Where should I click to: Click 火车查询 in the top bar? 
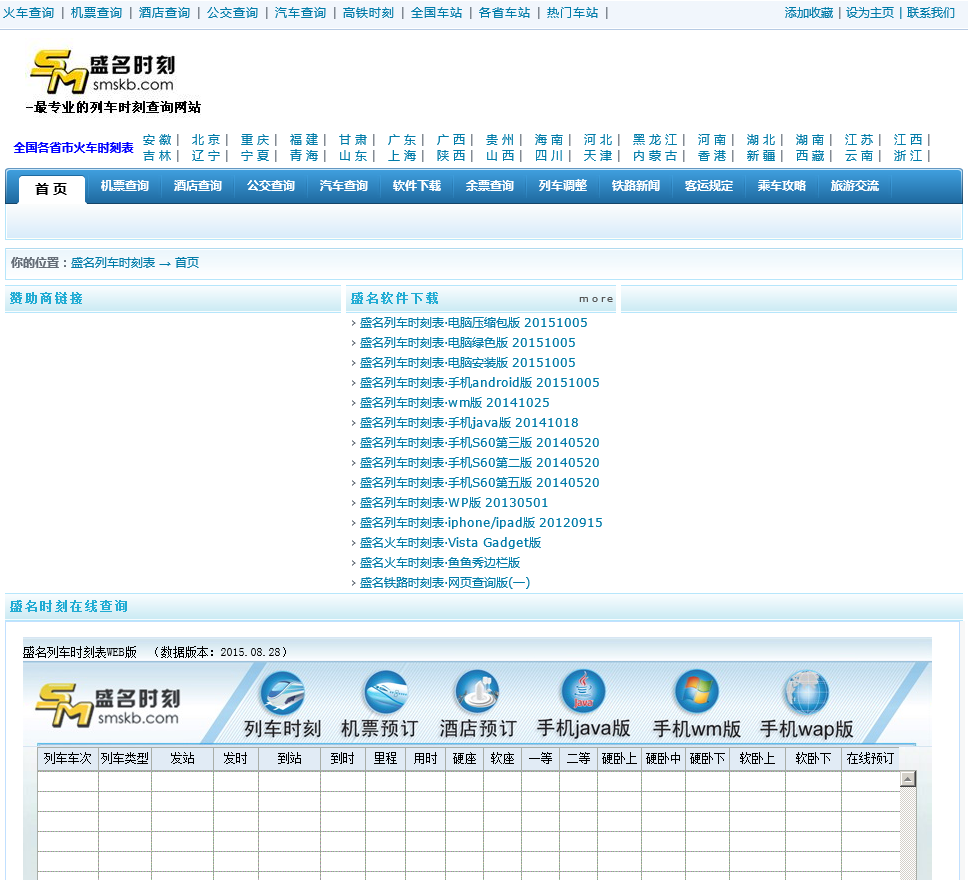[28, 13]
